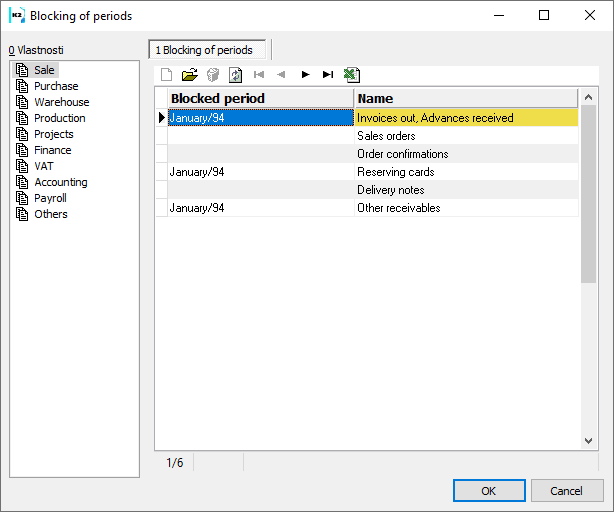Click the Accounting document icon

click(22, 182)
